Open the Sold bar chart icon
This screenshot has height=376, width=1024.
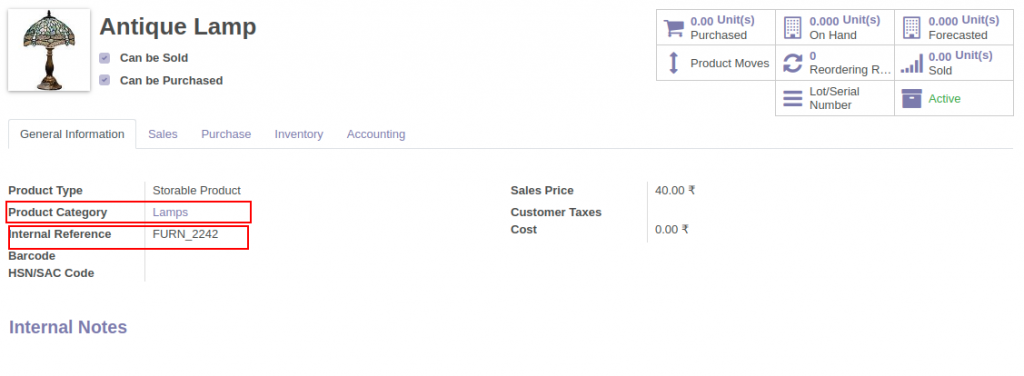(x=912, y=63)
